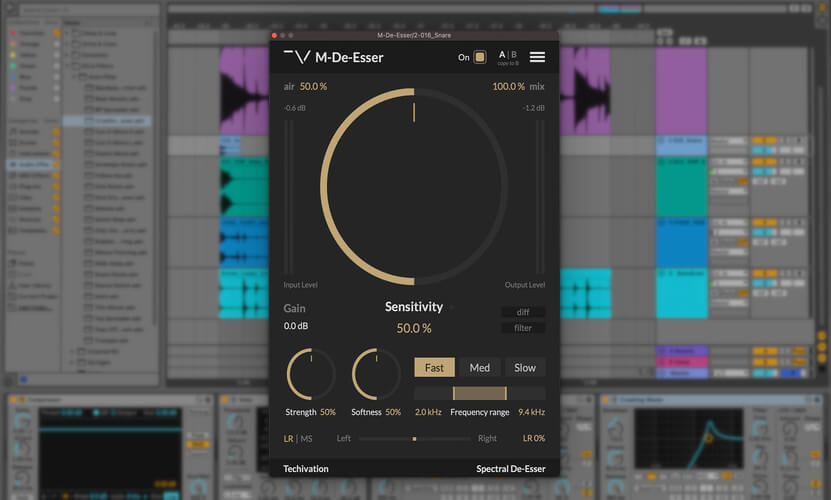Select the Slow speed mode
831x500 pixels.
(525, 367)
